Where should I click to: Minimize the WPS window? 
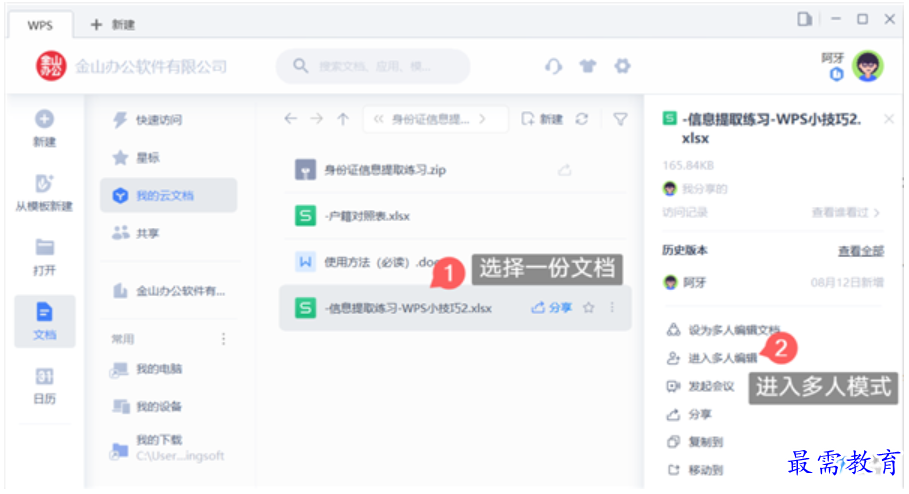click(x=835, y=19)
